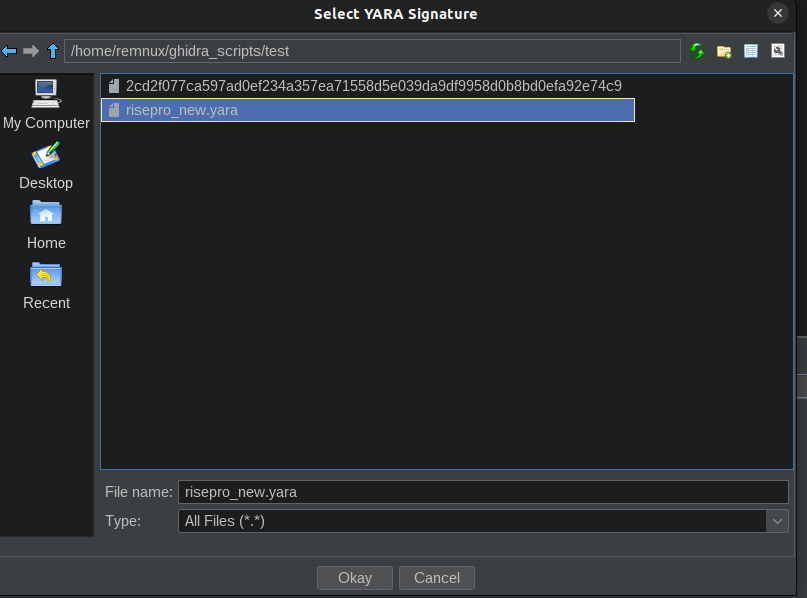Screen dimensions: 807x598
Task: Click the path field /home/remnux/ghidra_scripts/test
Action: point(372,51)
